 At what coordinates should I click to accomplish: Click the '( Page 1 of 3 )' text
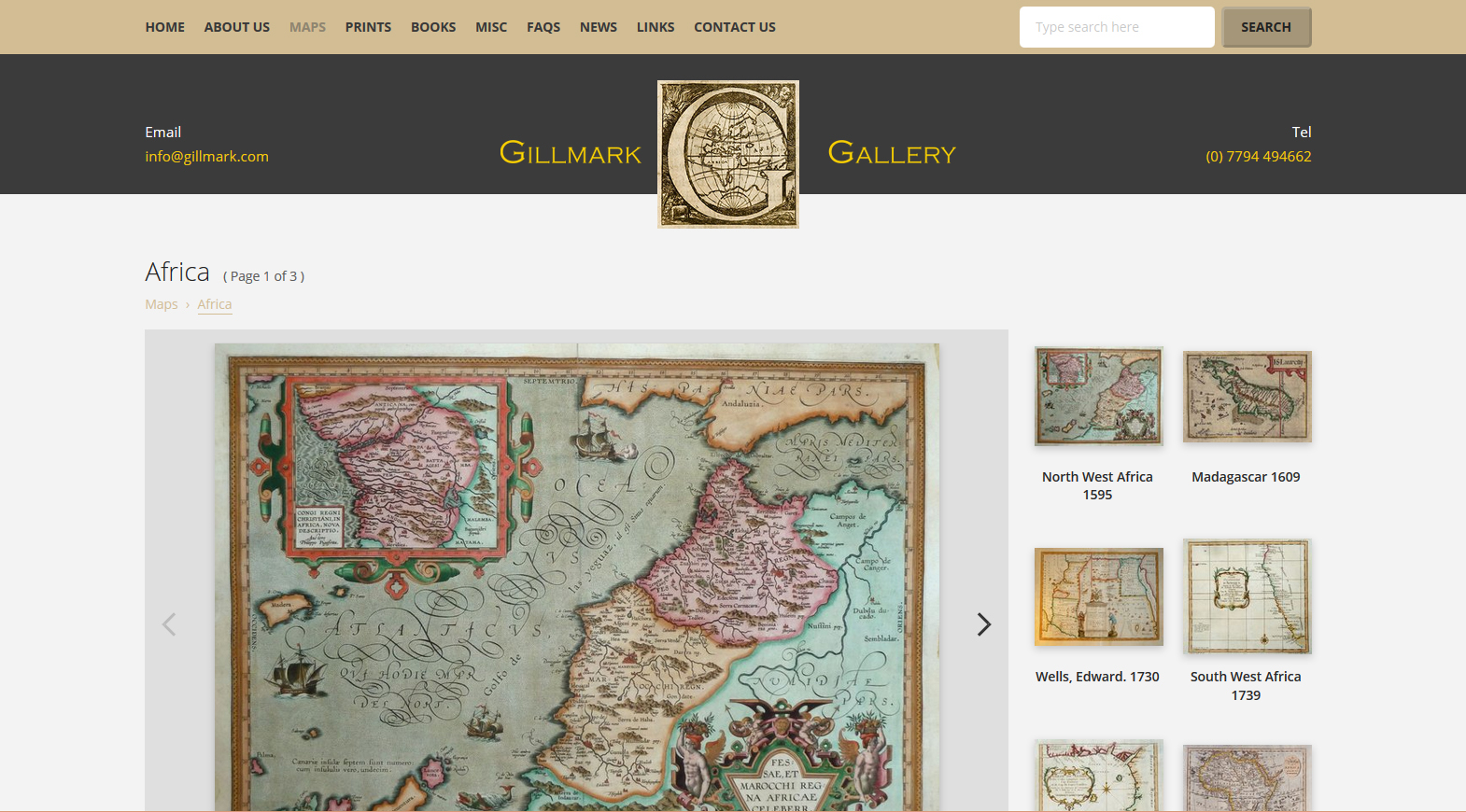[x=263, y=276]
